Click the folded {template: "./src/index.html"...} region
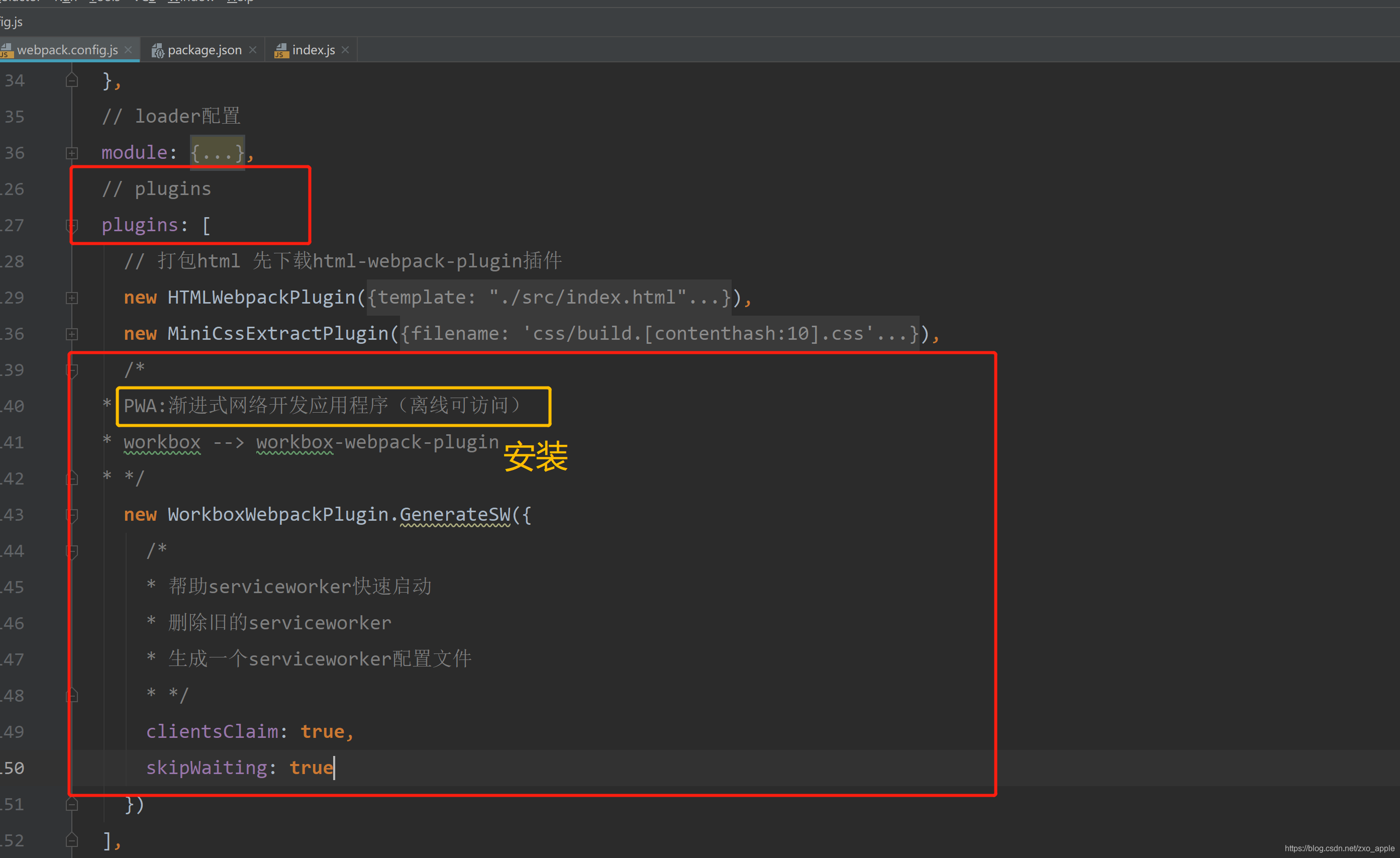 549,297
